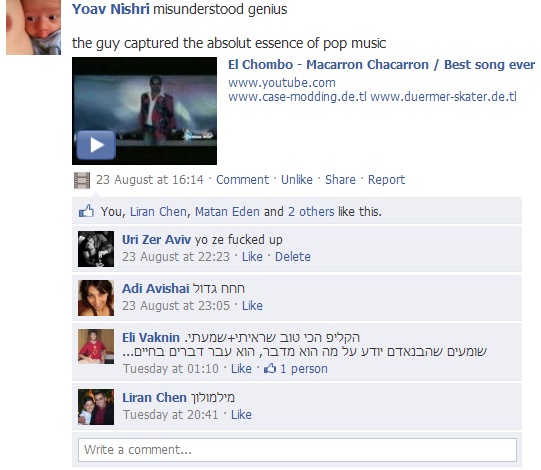Like Adi Avishai's comment

[252, 306]
